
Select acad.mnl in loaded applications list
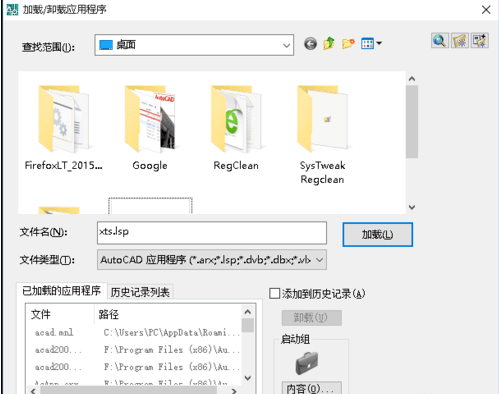click(54, 332)
